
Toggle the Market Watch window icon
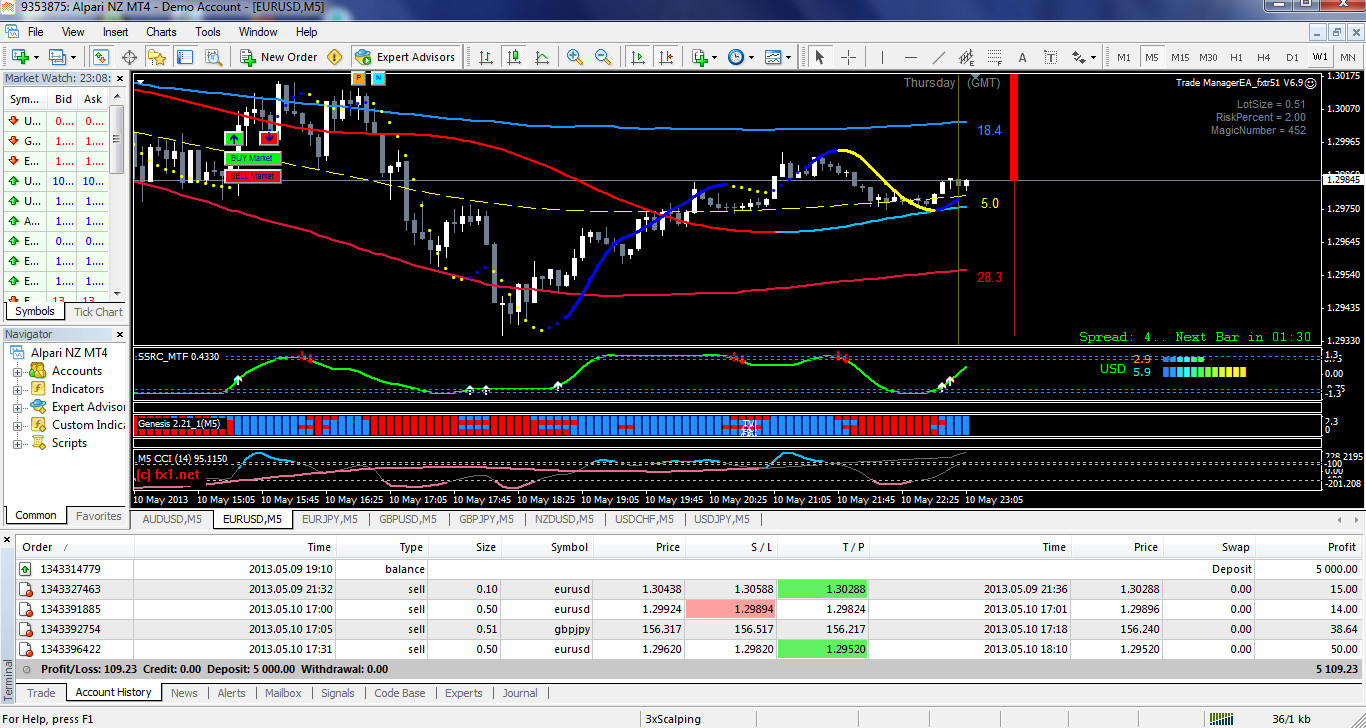(x=101, y=57)
